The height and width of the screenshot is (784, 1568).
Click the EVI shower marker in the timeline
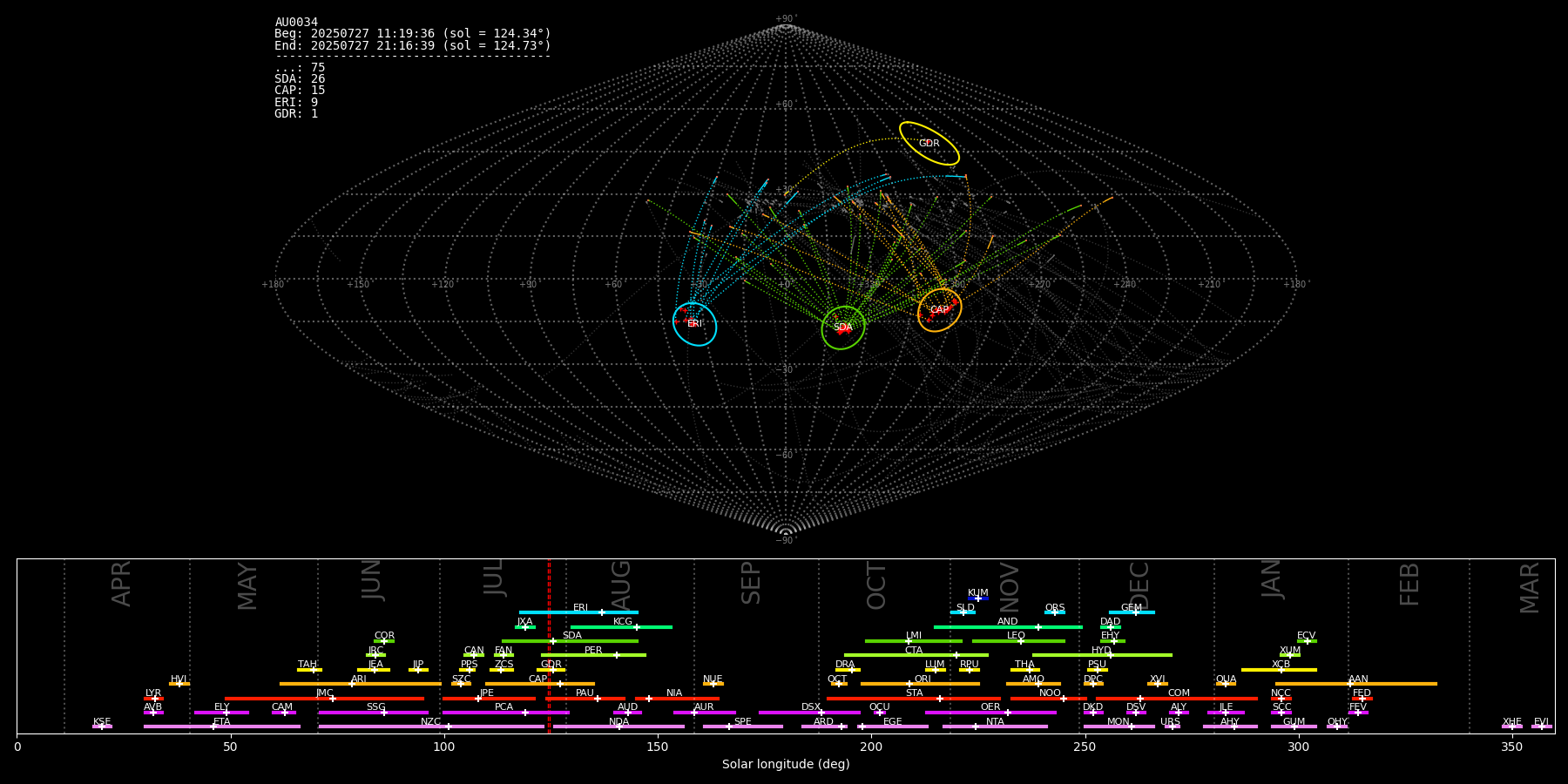(x=1542, y=727)
